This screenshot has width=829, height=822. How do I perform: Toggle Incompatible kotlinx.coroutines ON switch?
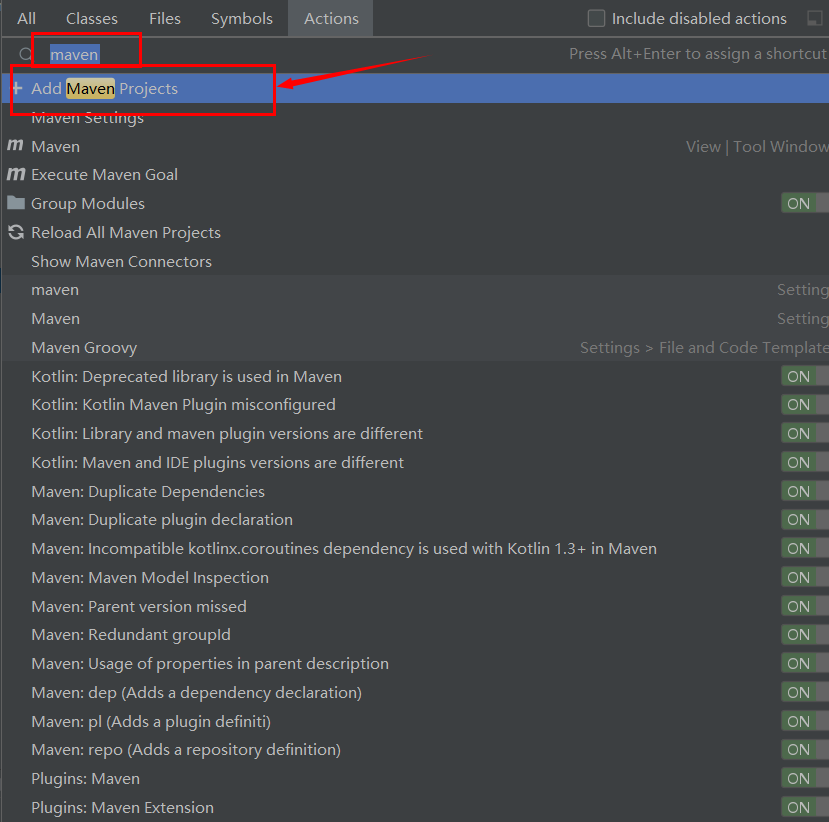tap(805, 549)
